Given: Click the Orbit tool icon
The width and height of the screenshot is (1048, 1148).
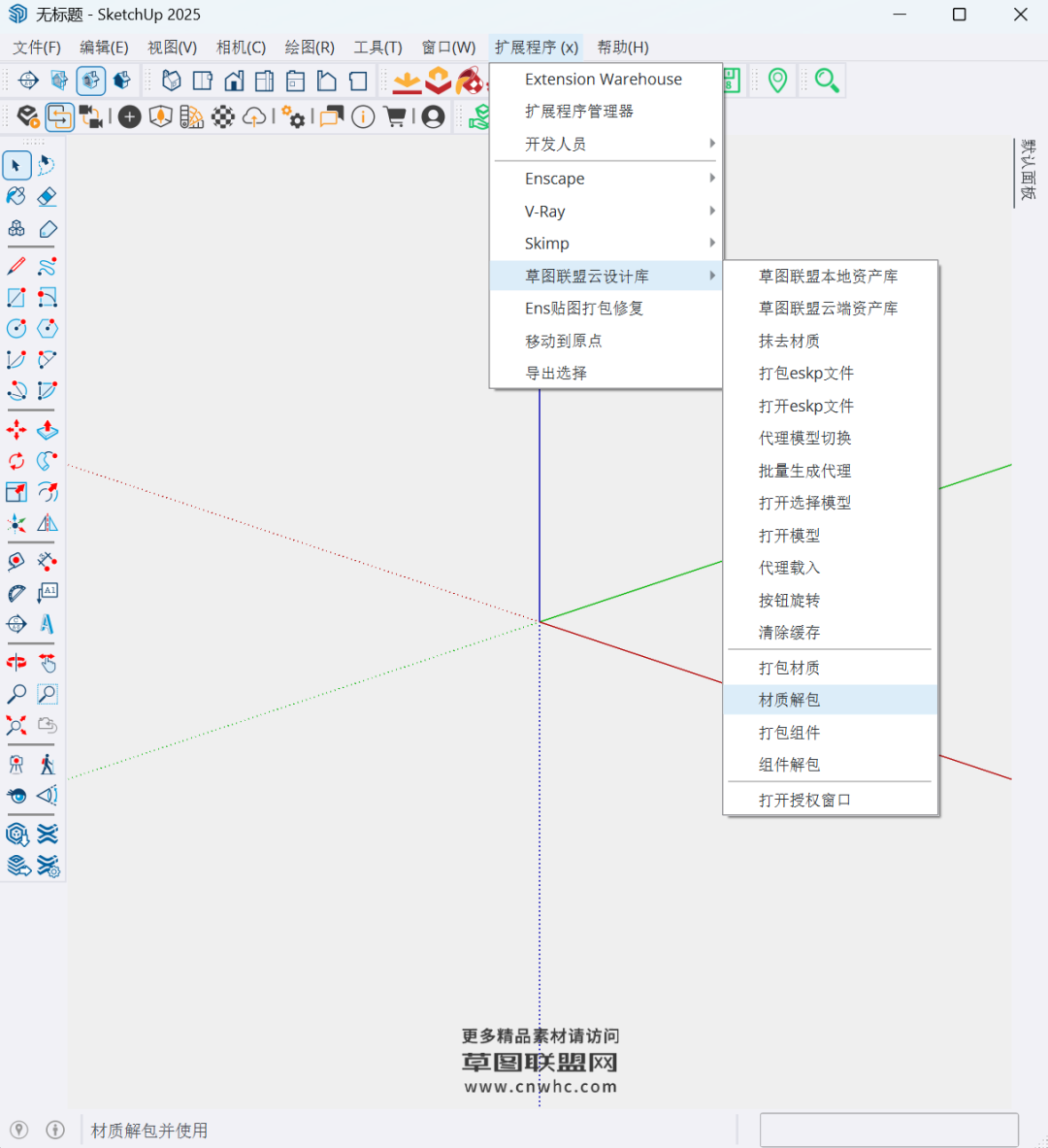Looking at the screenshot, I should pos(16,663).
